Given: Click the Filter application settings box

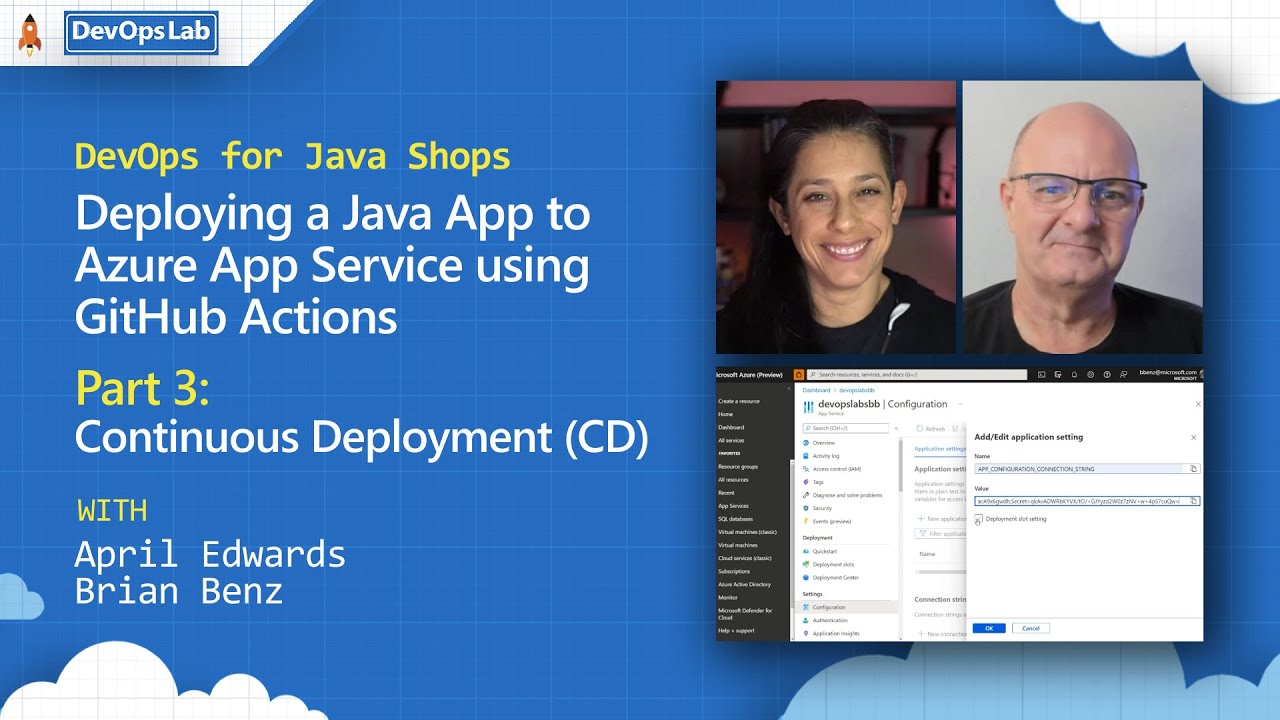Looking at the screenshot, I should 941,534.
